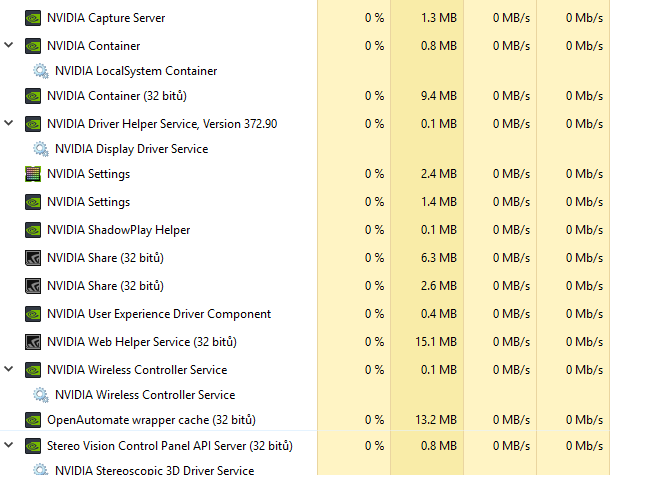The image size is (649, 481).
Task: Collapse the Stereo Vision Control Panel group
Action: (9, 446)
